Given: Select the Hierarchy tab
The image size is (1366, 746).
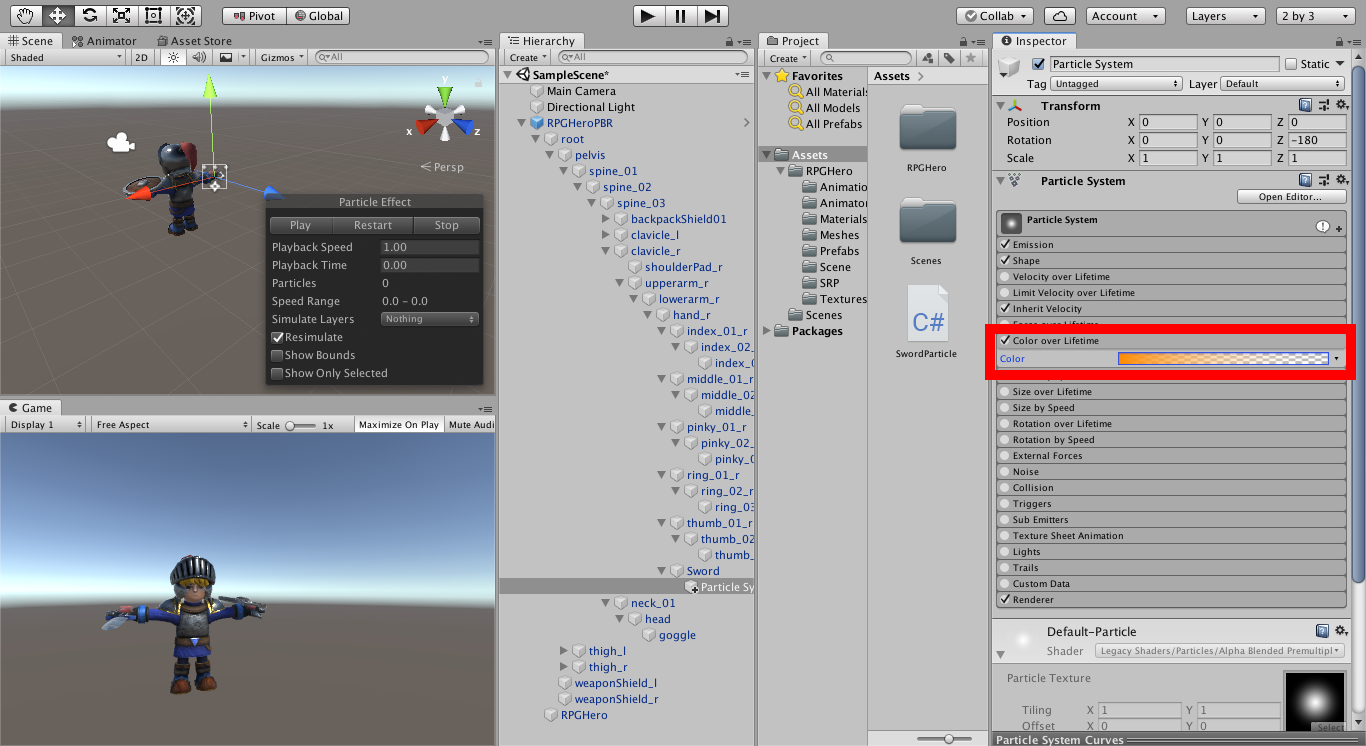Looking at the screenshot, I should pyautogui.click(x=542, y=41).
